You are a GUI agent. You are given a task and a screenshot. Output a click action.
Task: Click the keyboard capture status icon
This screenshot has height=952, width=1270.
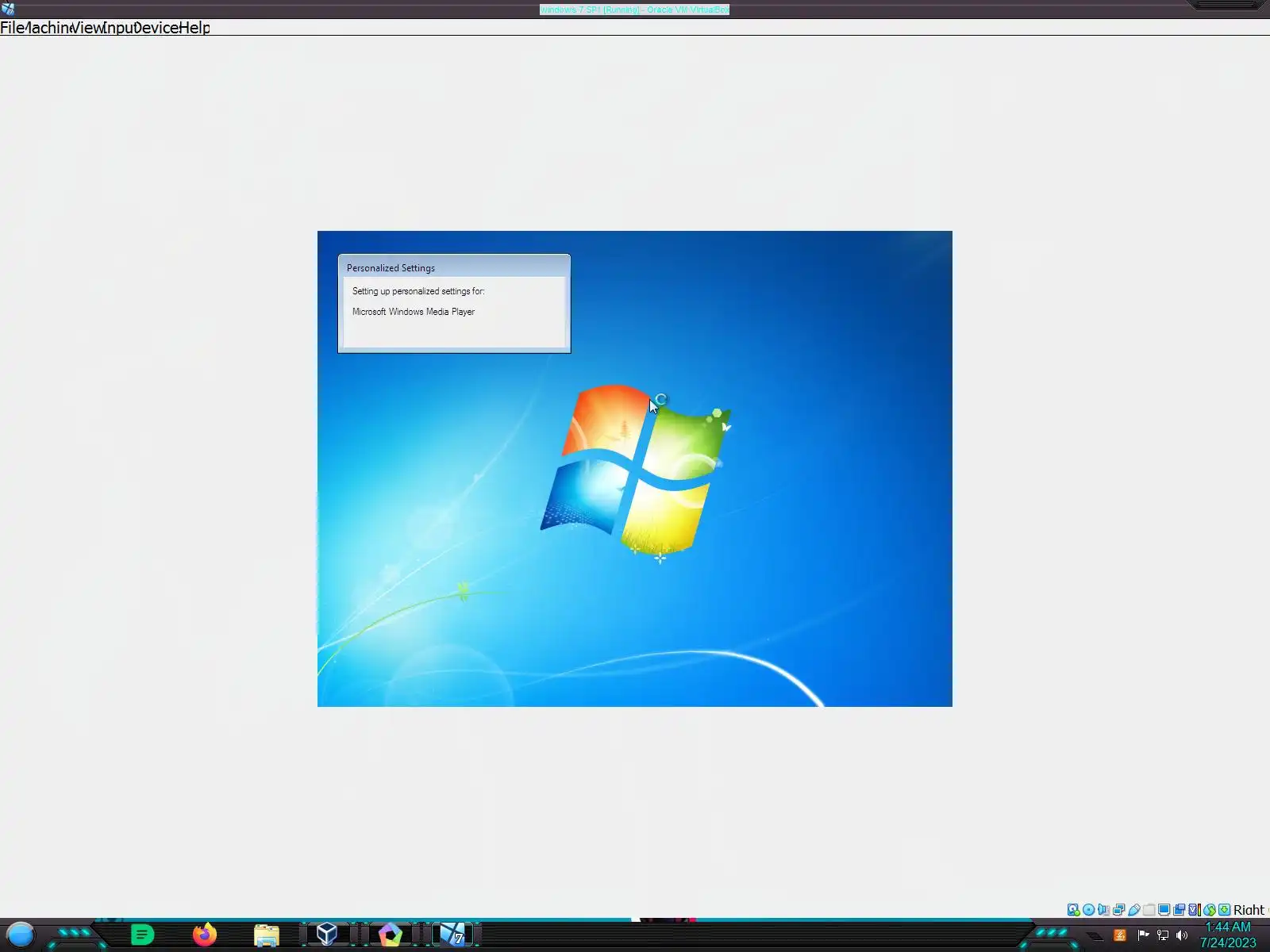point(1224,910)
